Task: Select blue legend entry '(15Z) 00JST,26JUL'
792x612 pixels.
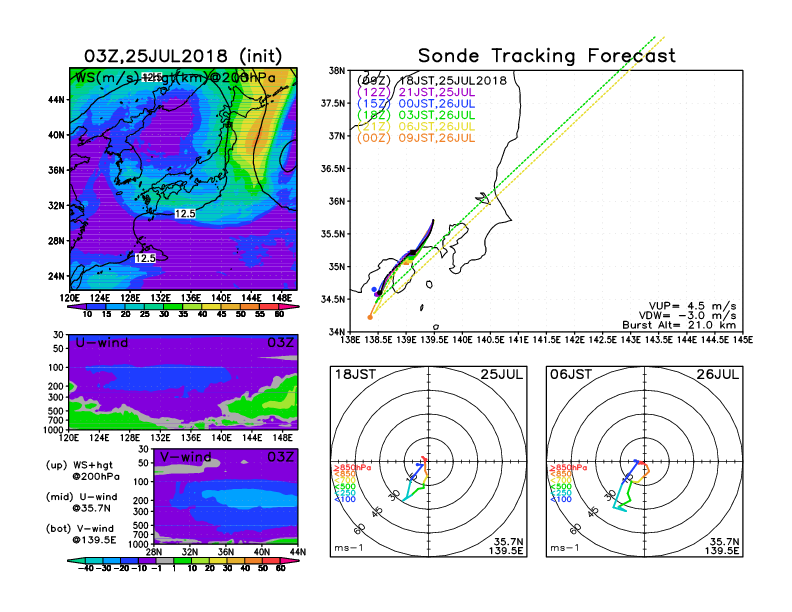Action: (416, 104)
